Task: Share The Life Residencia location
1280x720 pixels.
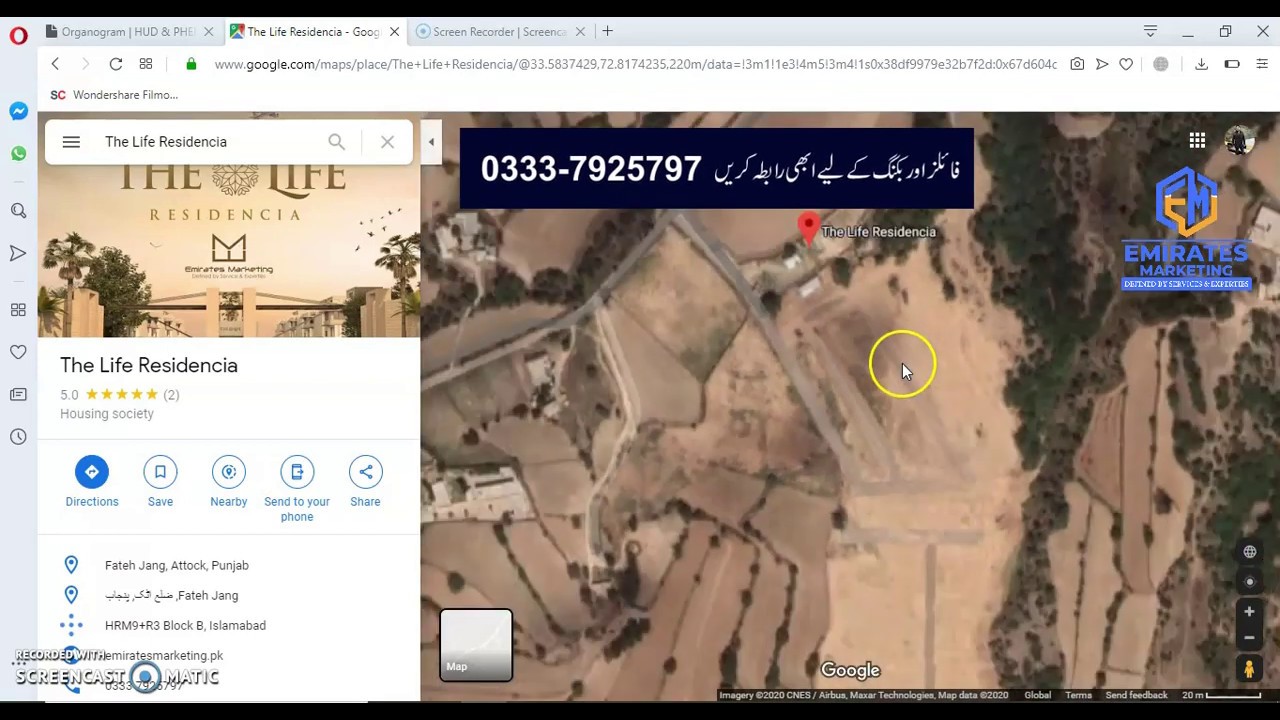Action: click(x=365, y=481)
